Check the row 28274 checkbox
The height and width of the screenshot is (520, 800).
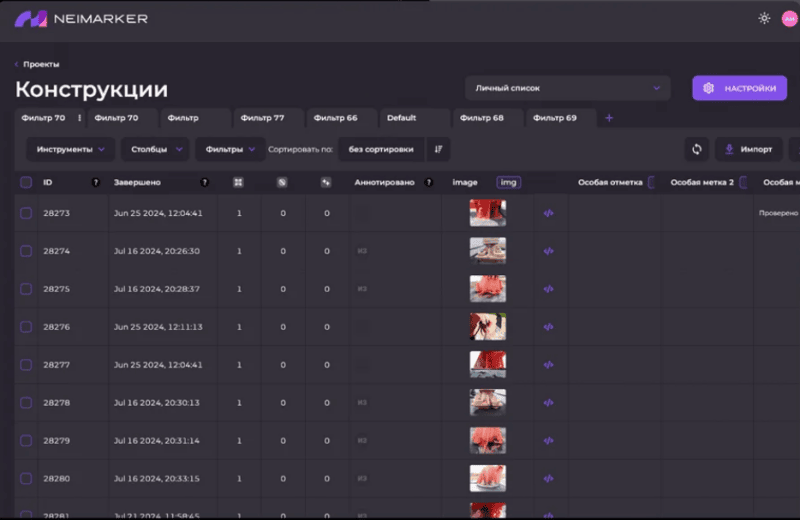[x=26, y=251]
